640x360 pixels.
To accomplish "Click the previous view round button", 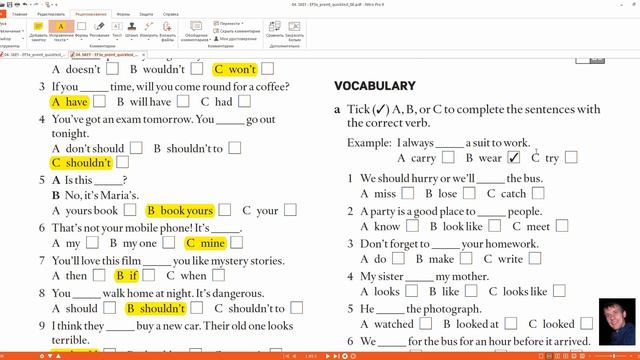I will [x=345, y=356].
